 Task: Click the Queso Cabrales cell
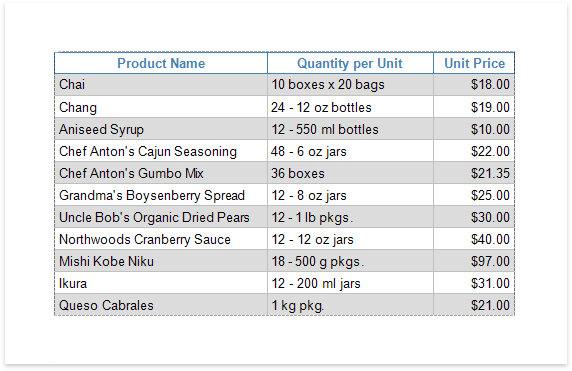161,305
